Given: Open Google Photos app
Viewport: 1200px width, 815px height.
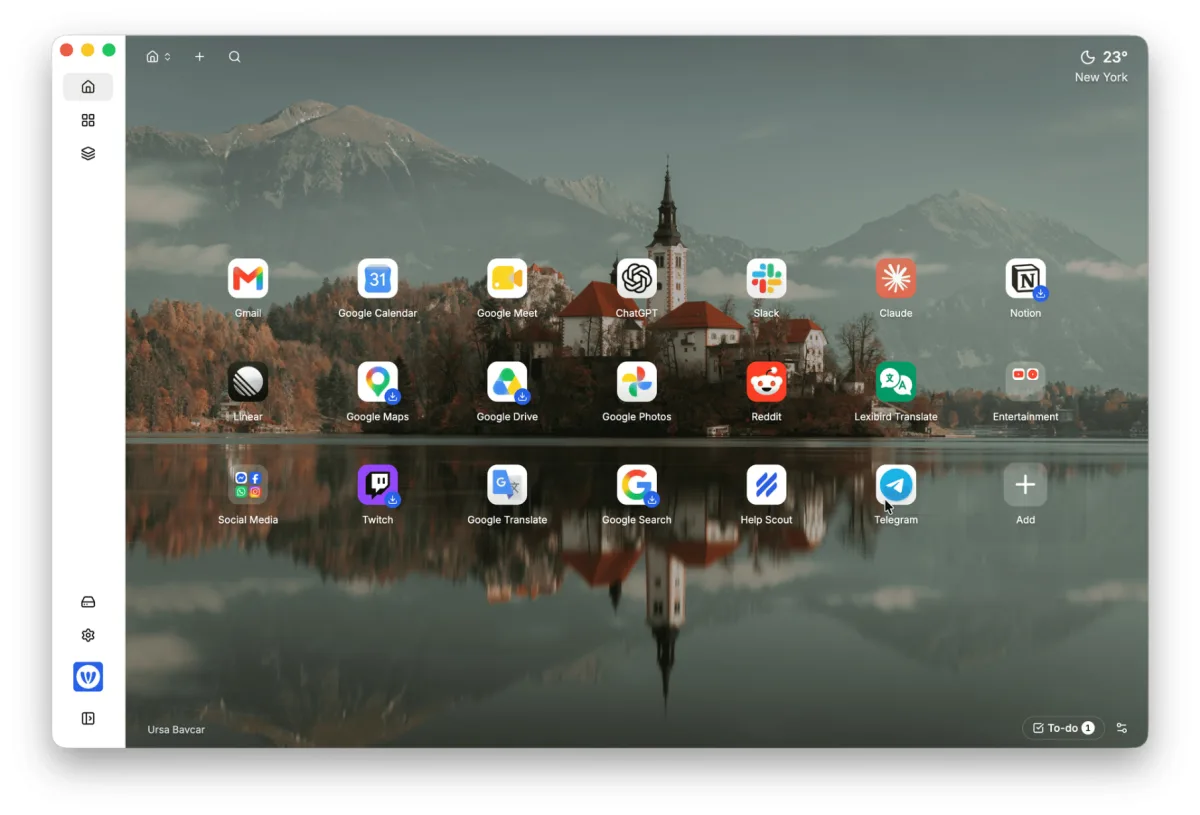Looking at the screenshot, I should [x=637, y=382].
